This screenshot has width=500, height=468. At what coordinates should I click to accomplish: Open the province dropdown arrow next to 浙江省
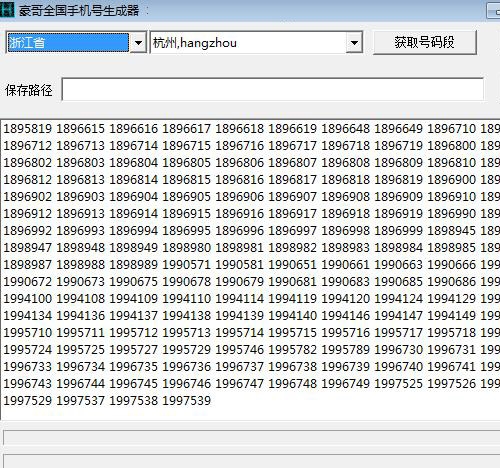[x=138, y=43]
